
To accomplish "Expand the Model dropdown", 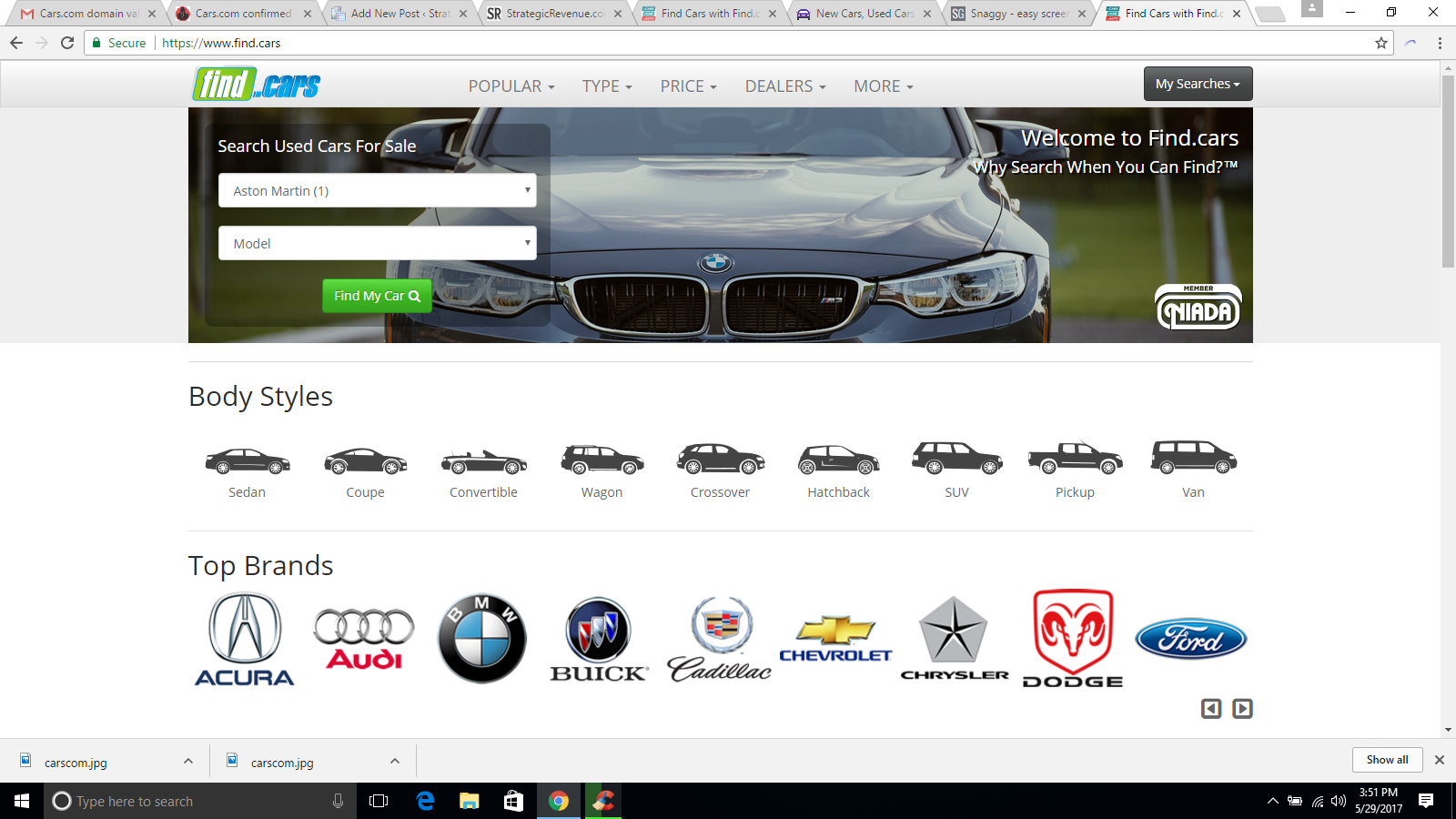I will (x=377, y=243).
